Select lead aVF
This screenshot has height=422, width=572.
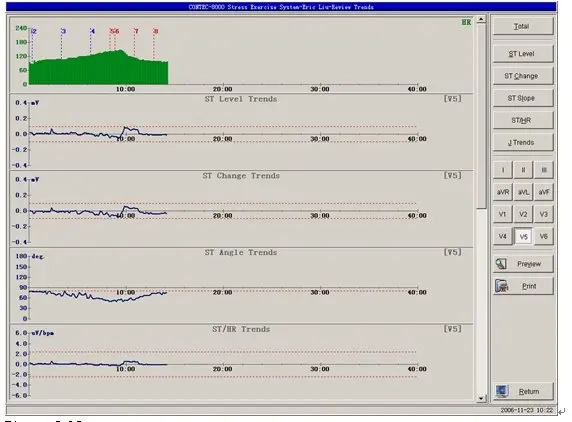pos(544,192)
